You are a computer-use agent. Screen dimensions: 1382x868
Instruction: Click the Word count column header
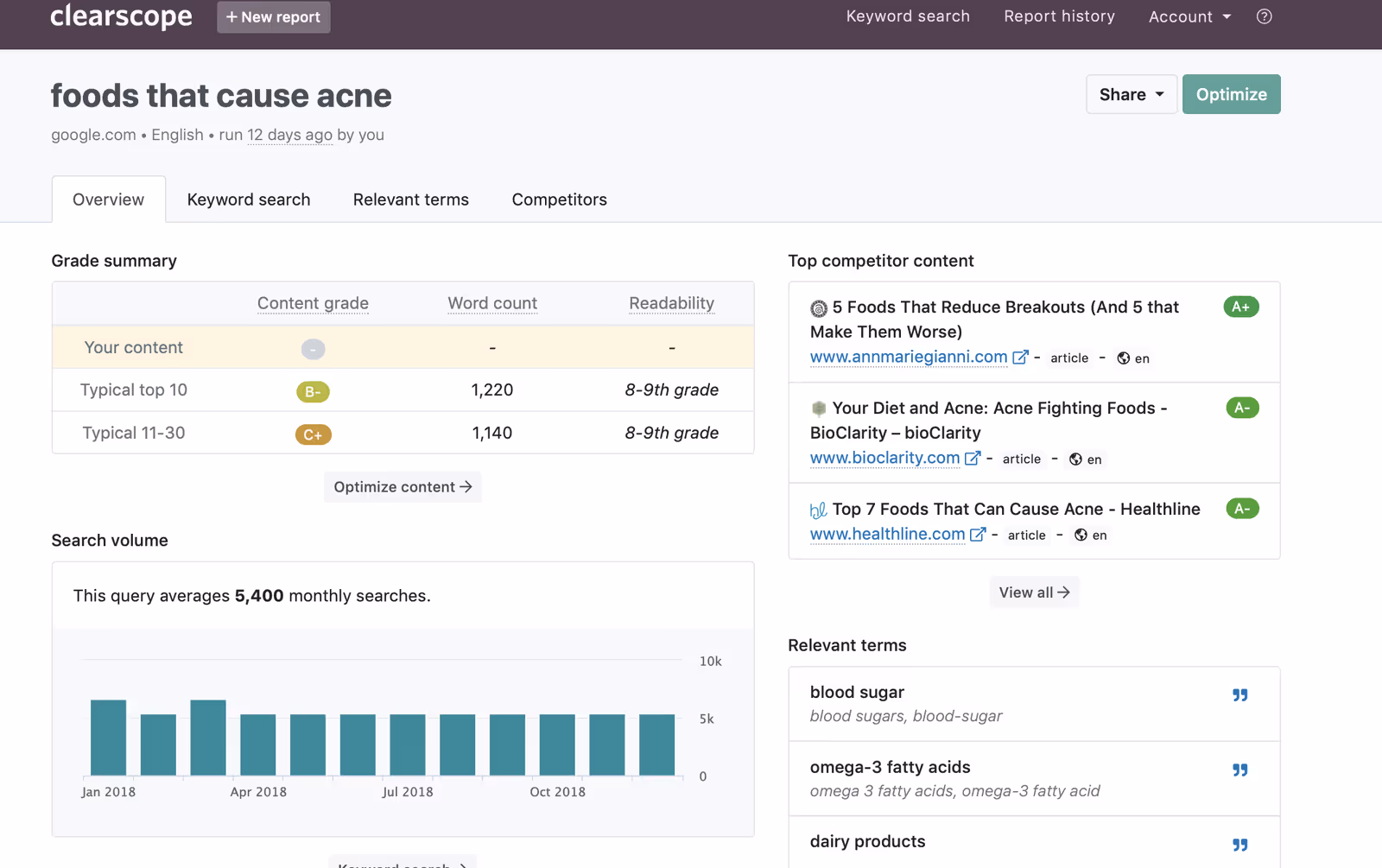pos(492,303)
